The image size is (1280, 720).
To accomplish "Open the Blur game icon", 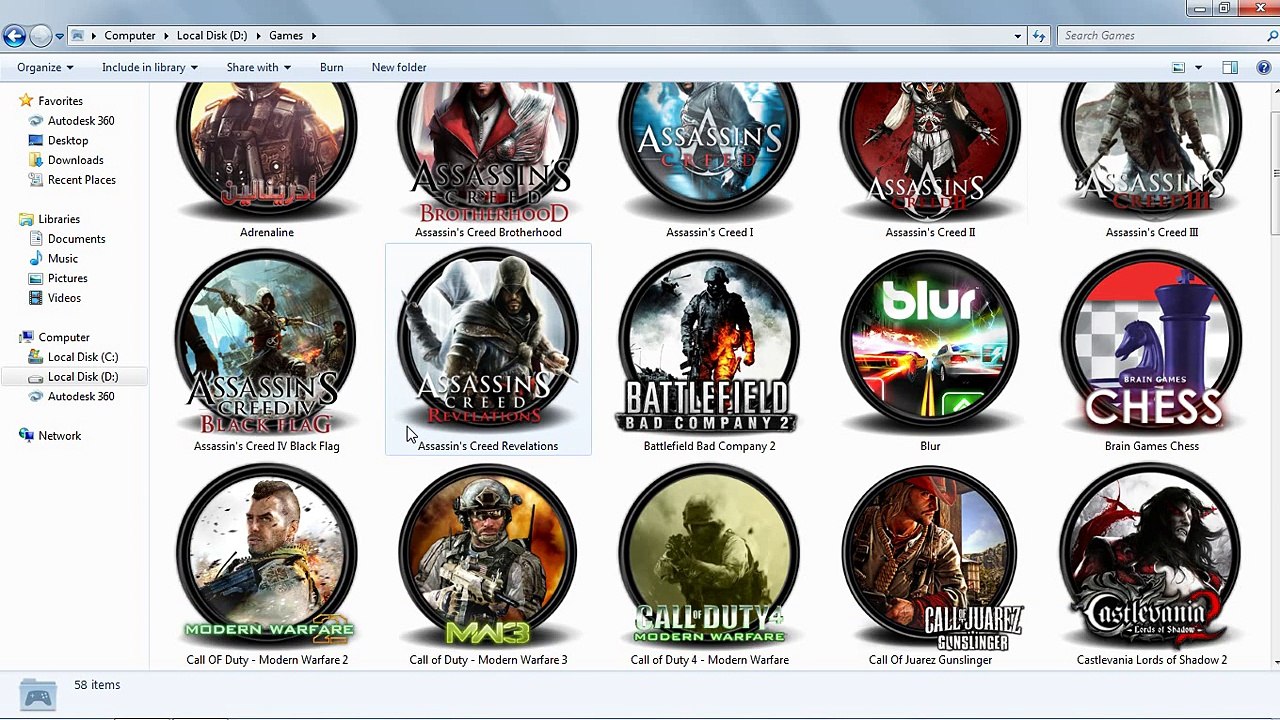I will [x=930, y=342].
